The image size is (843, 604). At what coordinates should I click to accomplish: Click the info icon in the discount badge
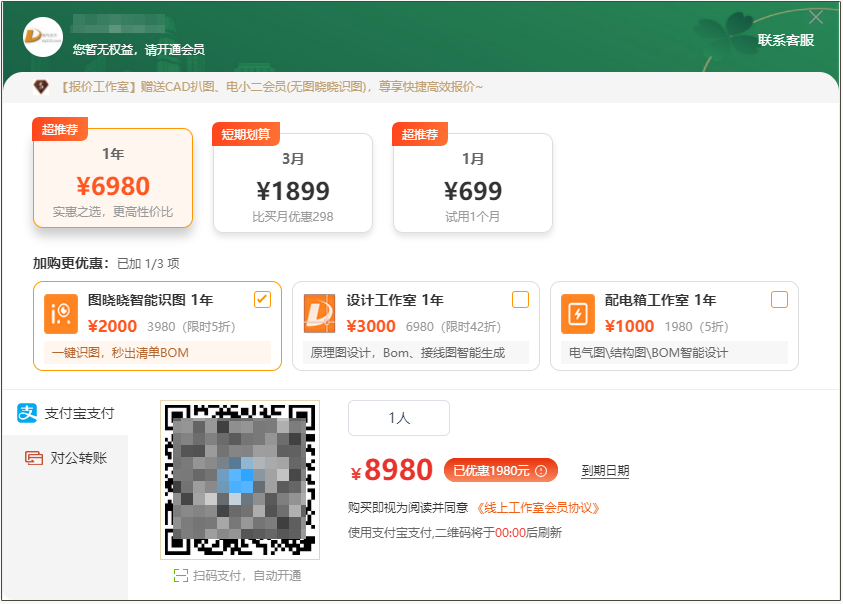[x=541, y=471]
